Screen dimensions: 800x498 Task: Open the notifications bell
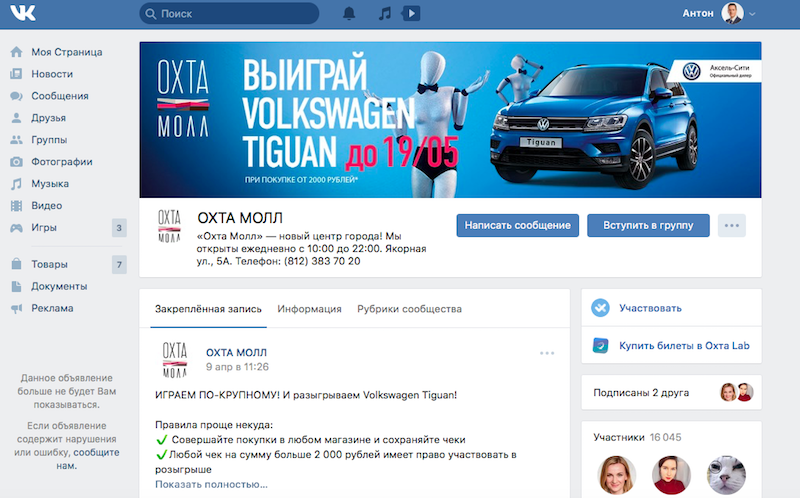[349, 14]
